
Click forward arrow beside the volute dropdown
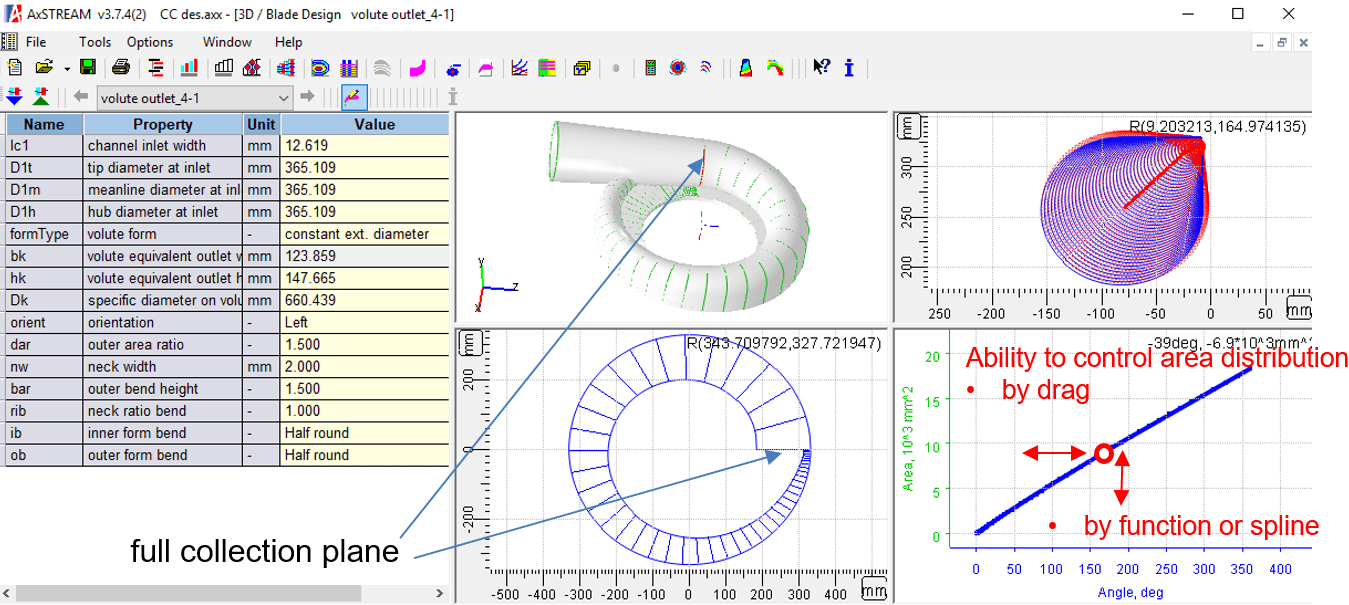[x=309, y=97]
